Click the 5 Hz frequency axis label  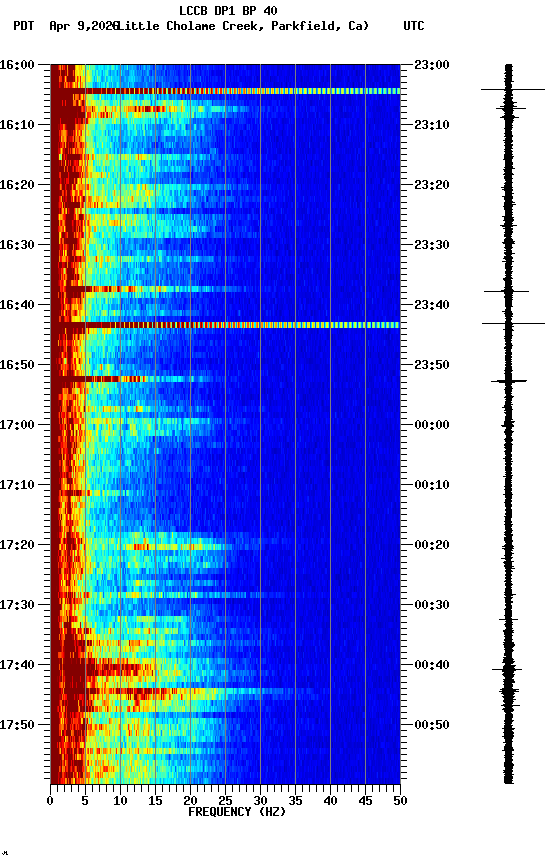(x=85, y=801)
